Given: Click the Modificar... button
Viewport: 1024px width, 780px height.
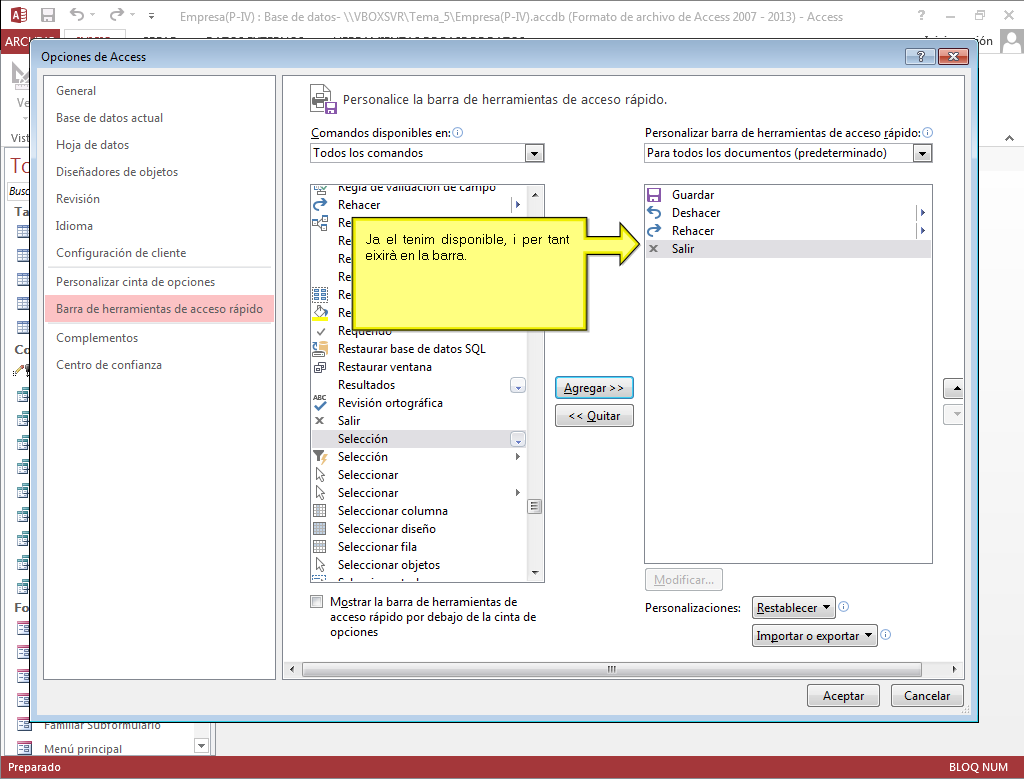Looking at the screenshot, I should [x=684, y=580].
